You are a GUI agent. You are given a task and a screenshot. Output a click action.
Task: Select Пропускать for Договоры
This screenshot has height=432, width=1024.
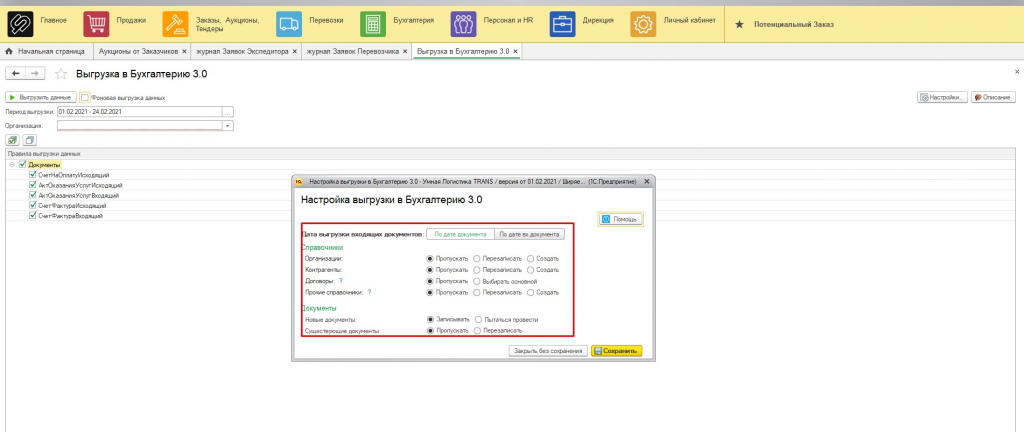pyautogui.click(x=430, y=281)
